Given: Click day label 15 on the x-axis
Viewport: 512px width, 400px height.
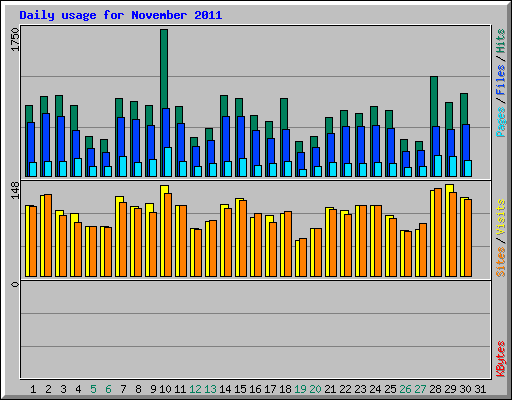Looking at the screenshot, I should 240,389.
